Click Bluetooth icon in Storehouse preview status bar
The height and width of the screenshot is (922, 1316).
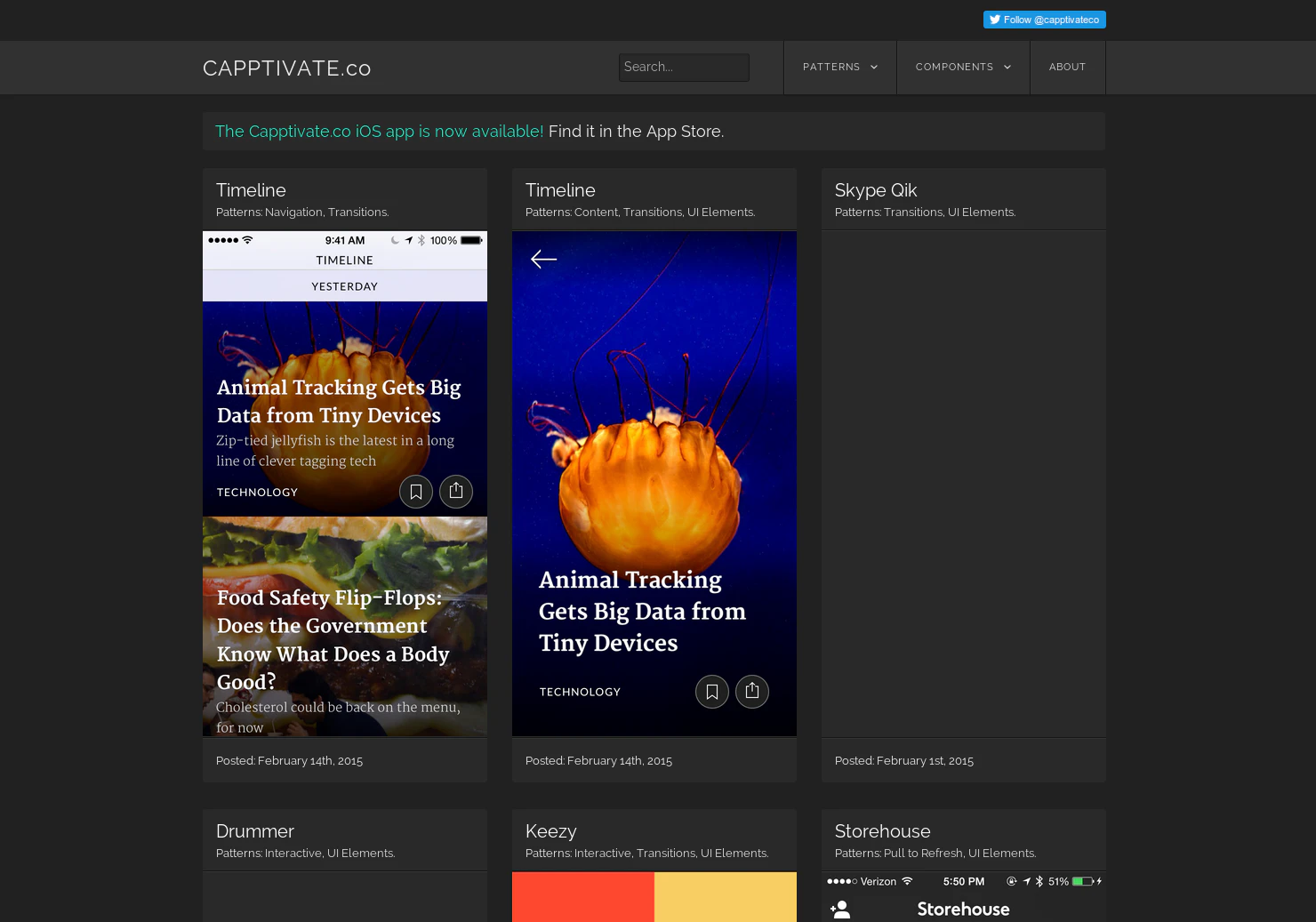[1039, 882]
